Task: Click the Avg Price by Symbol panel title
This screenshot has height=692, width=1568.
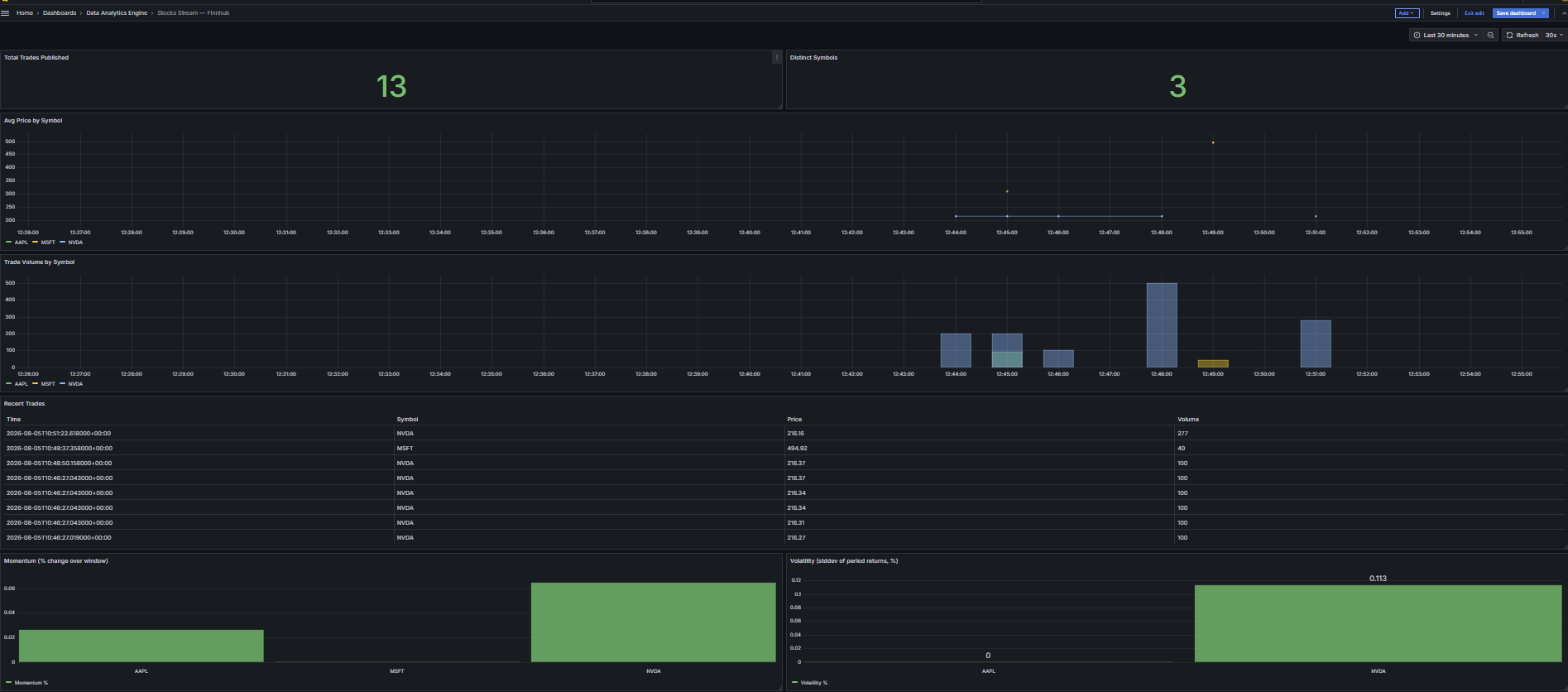Action: click(x=33, y=121)
